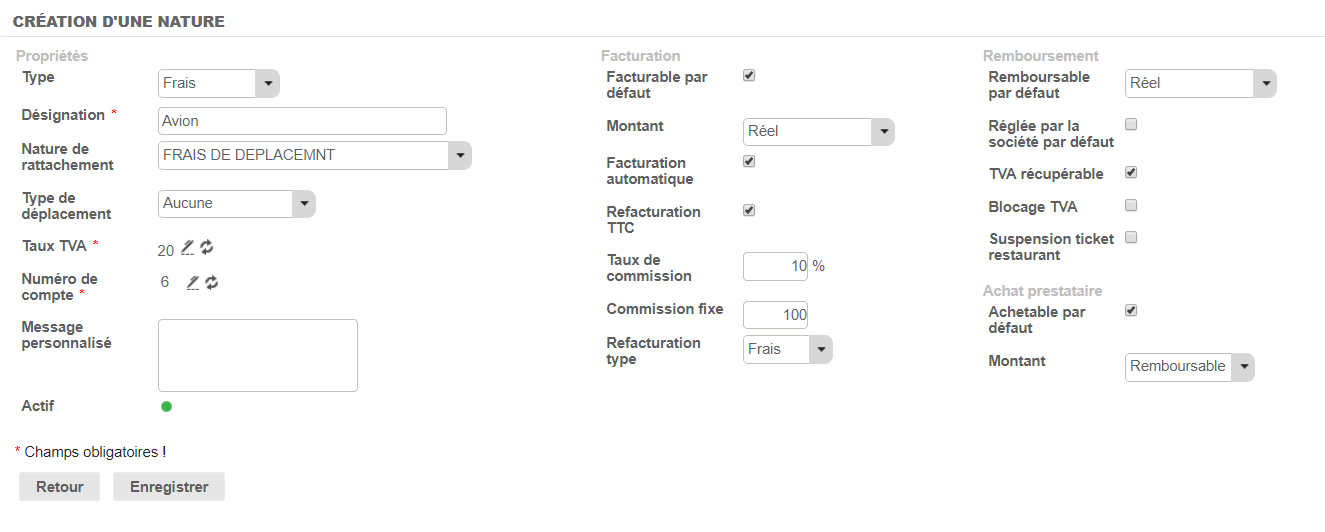Click the Désignation field containing Avion
Screen dimensions: 1325x532
point(302,121)
